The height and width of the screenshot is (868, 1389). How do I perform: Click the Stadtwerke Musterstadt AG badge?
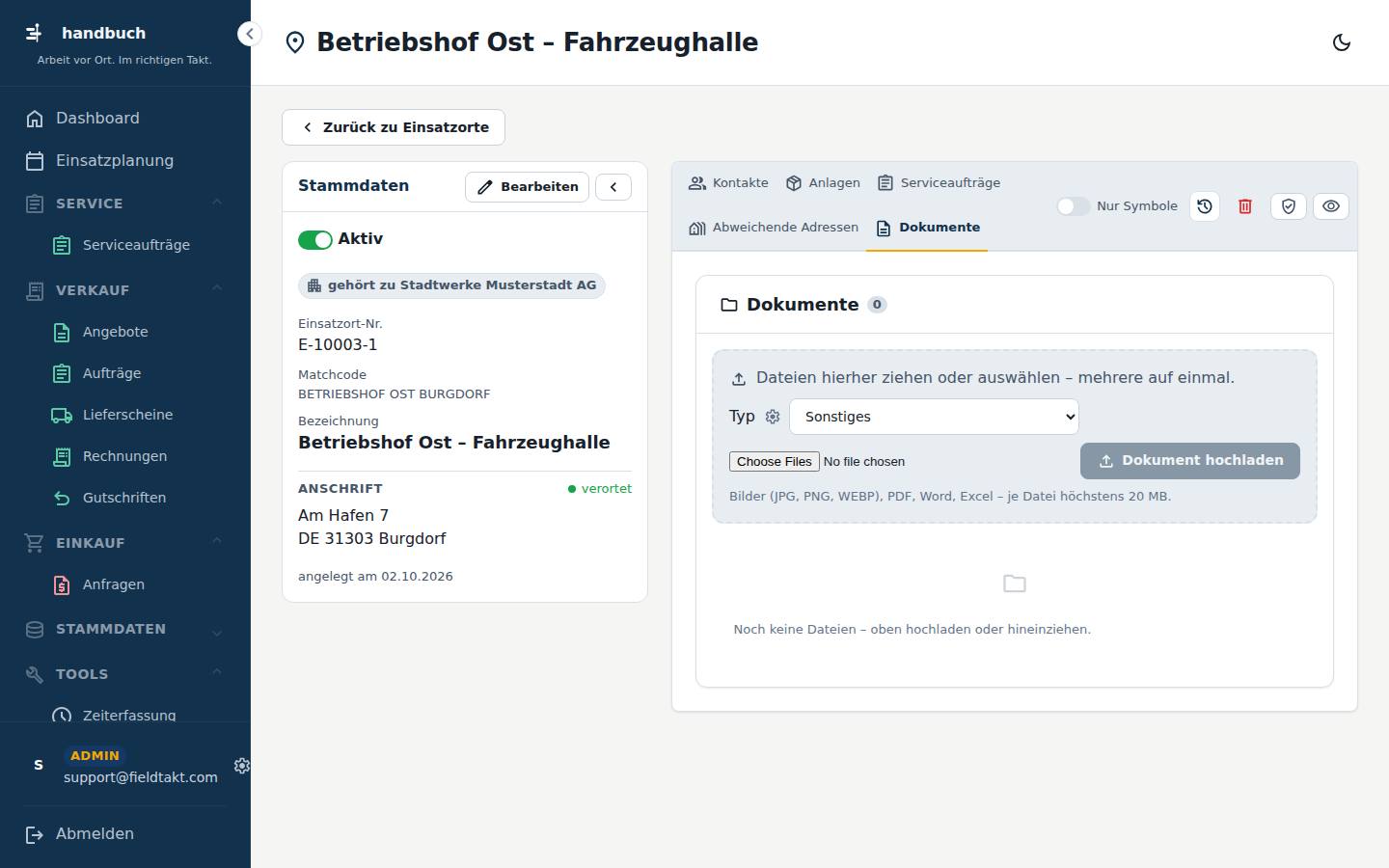tap(451, 285)
